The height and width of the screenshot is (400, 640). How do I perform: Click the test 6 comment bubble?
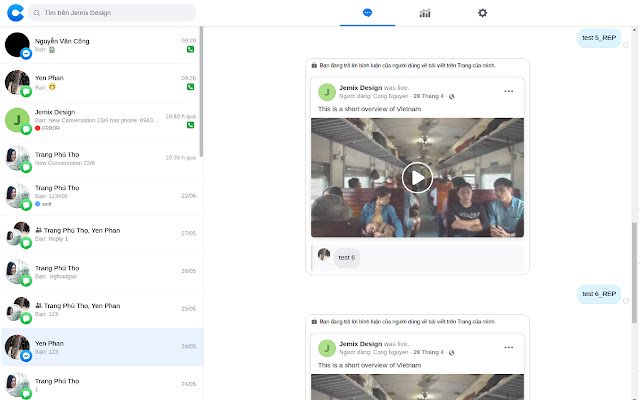pyautogui.click(x=347, y=258)
